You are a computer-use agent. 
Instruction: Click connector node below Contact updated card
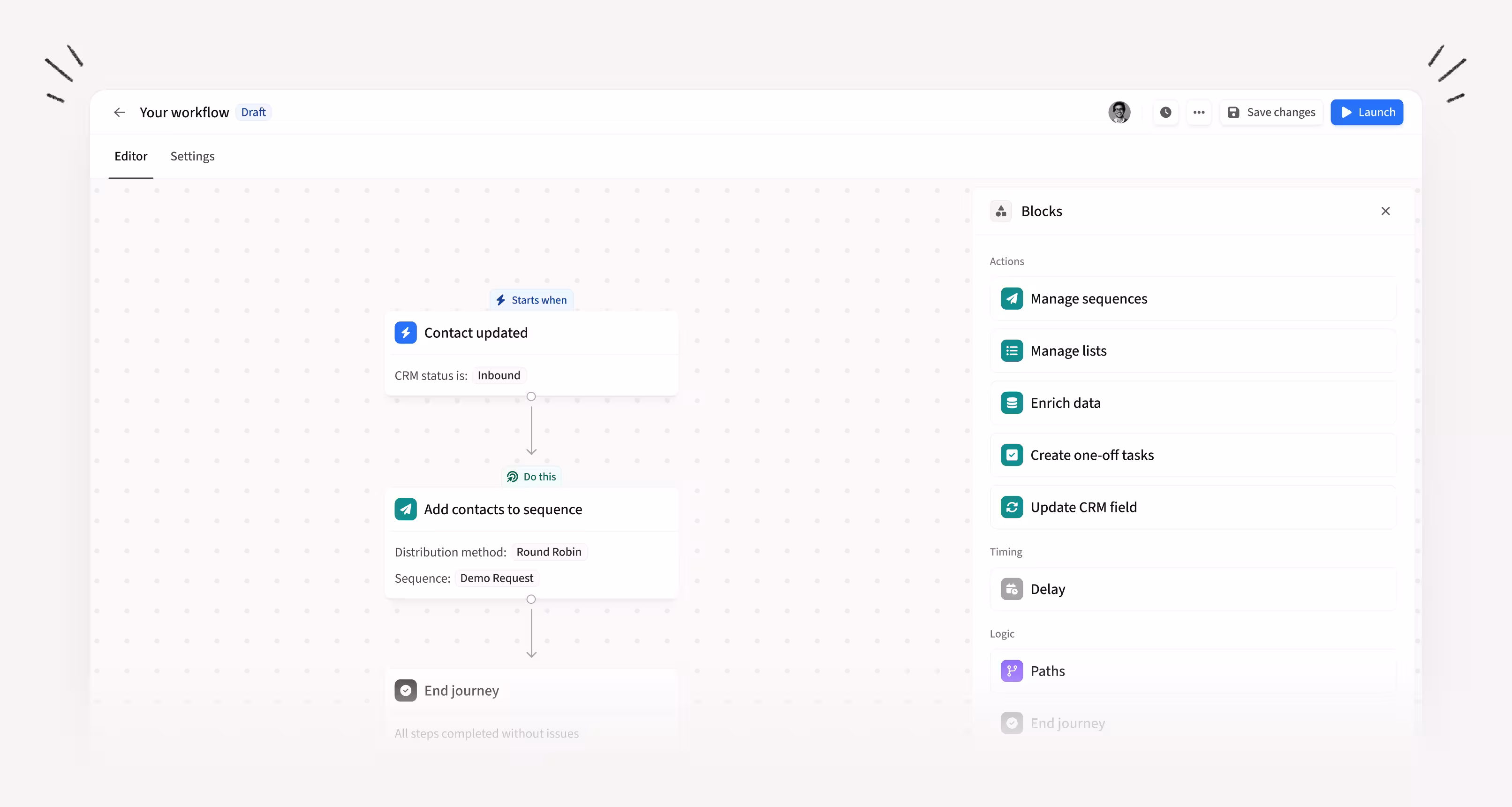point(531,396)
